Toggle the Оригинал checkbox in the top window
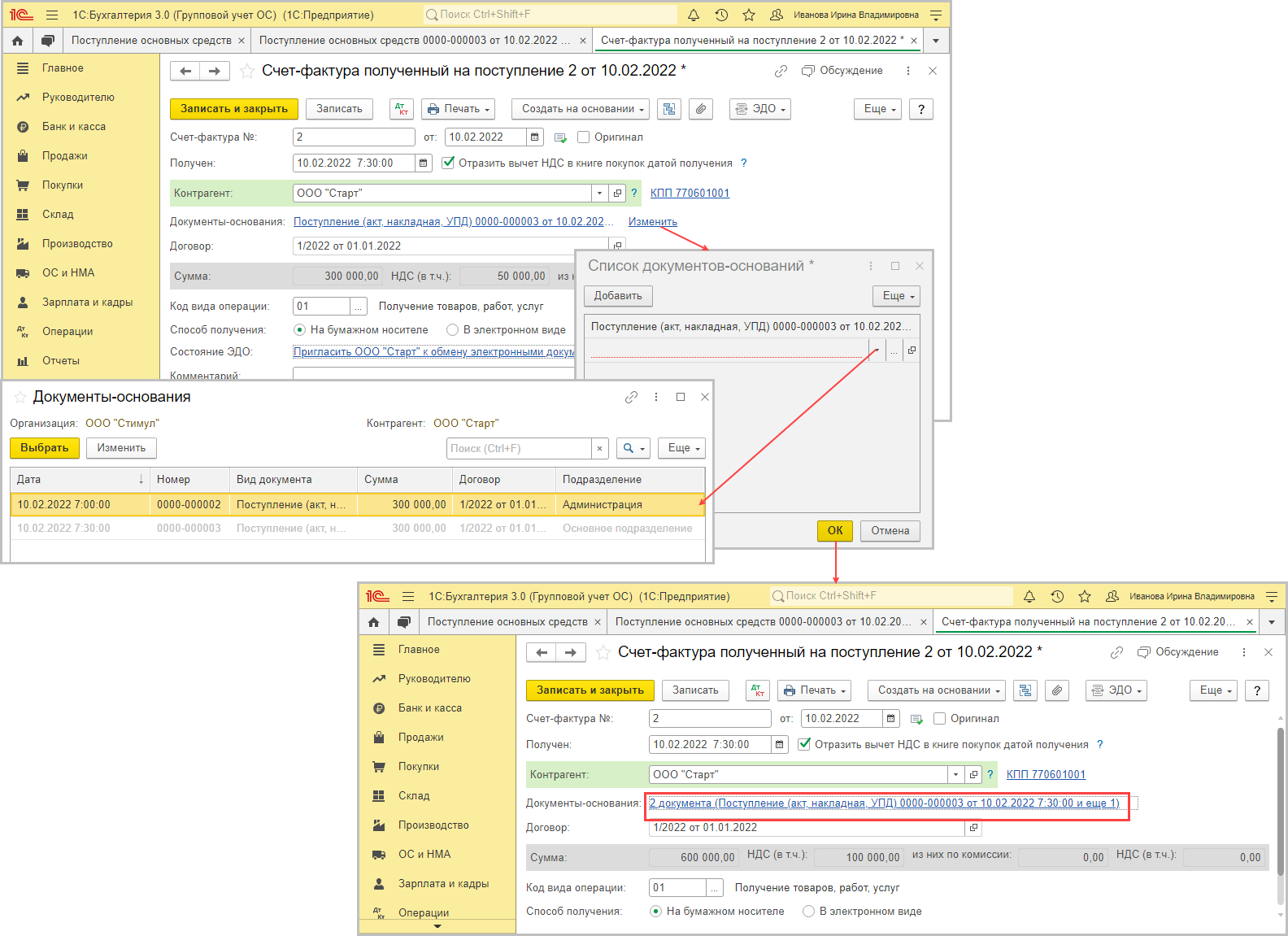Image resolution: width=1288 pixels, height=936 pixels. [x=583, y=137]
